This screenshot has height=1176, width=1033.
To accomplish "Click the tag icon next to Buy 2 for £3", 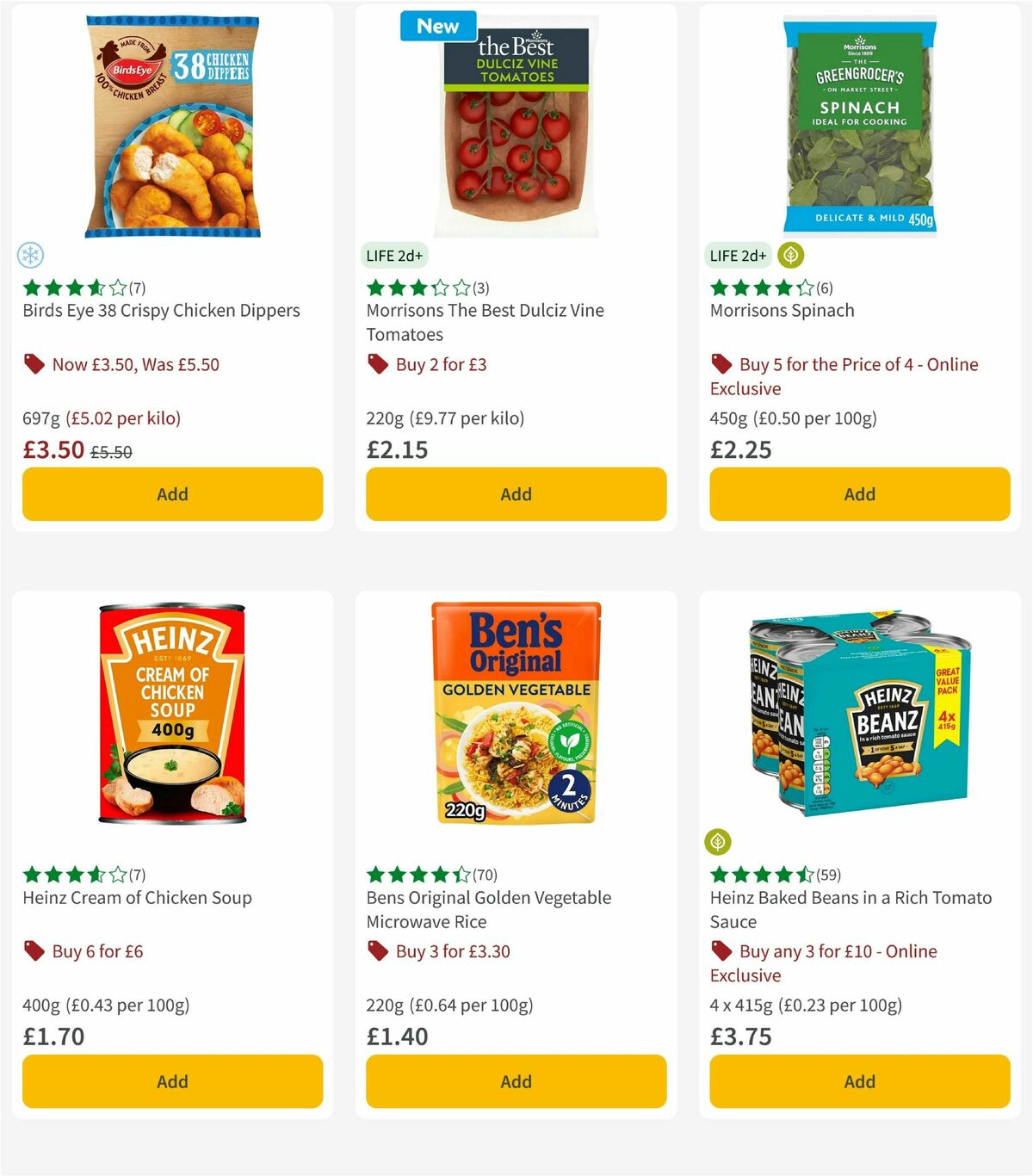I will coord(377,364).
